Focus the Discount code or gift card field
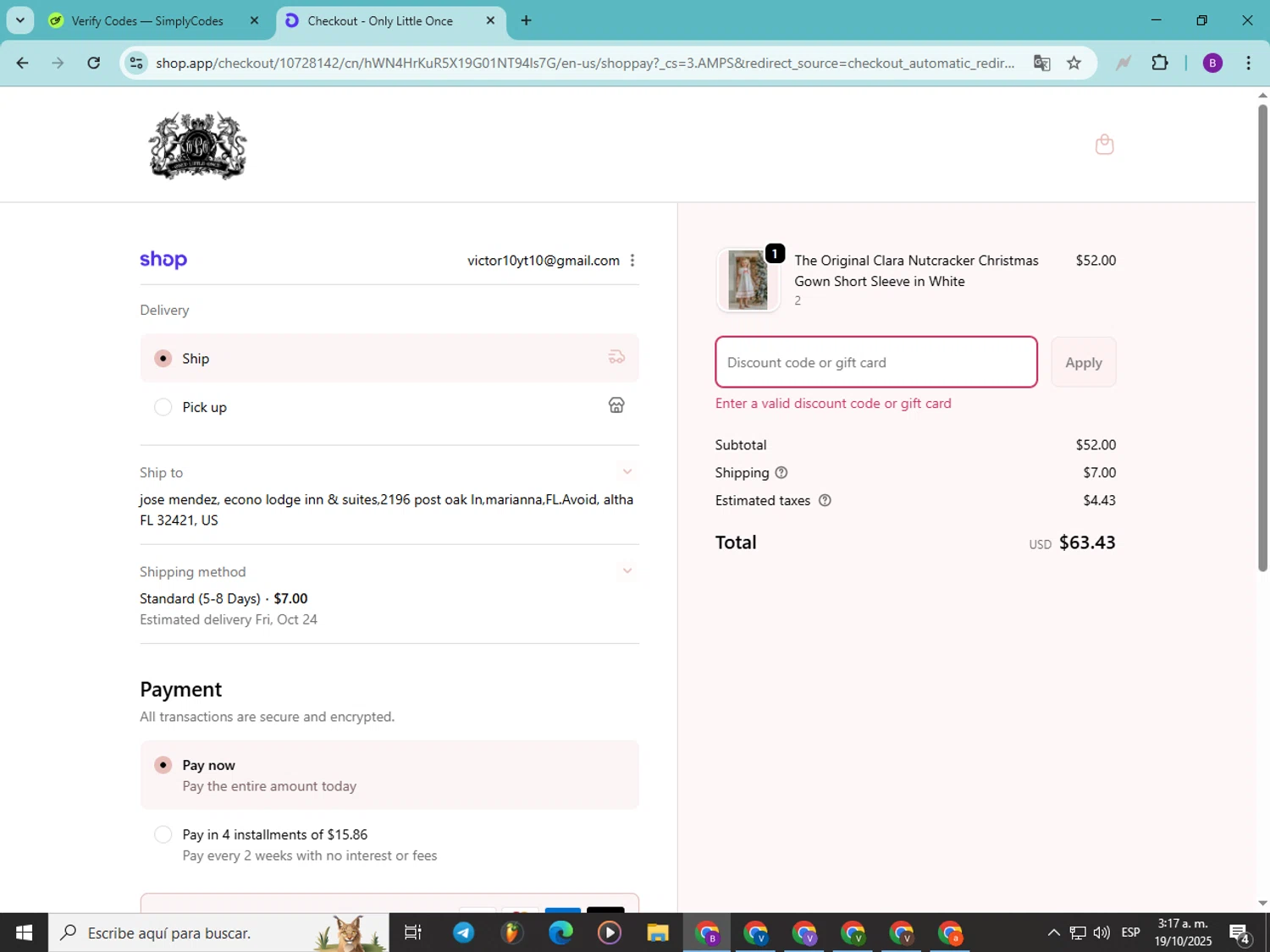Image resolution: width=1270 pixels, height=952 pixels. (x=876, y=362)
